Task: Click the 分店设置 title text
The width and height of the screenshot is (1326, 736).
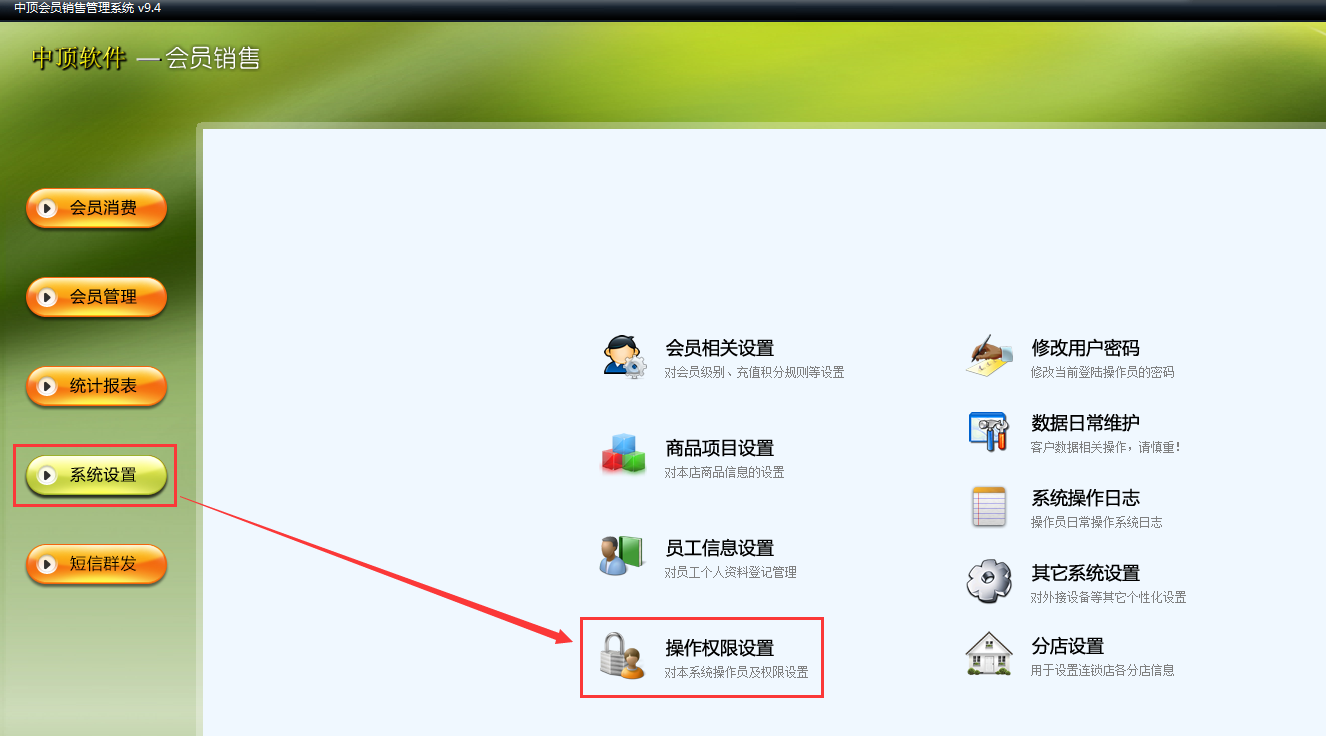Action: (1067, 646)
